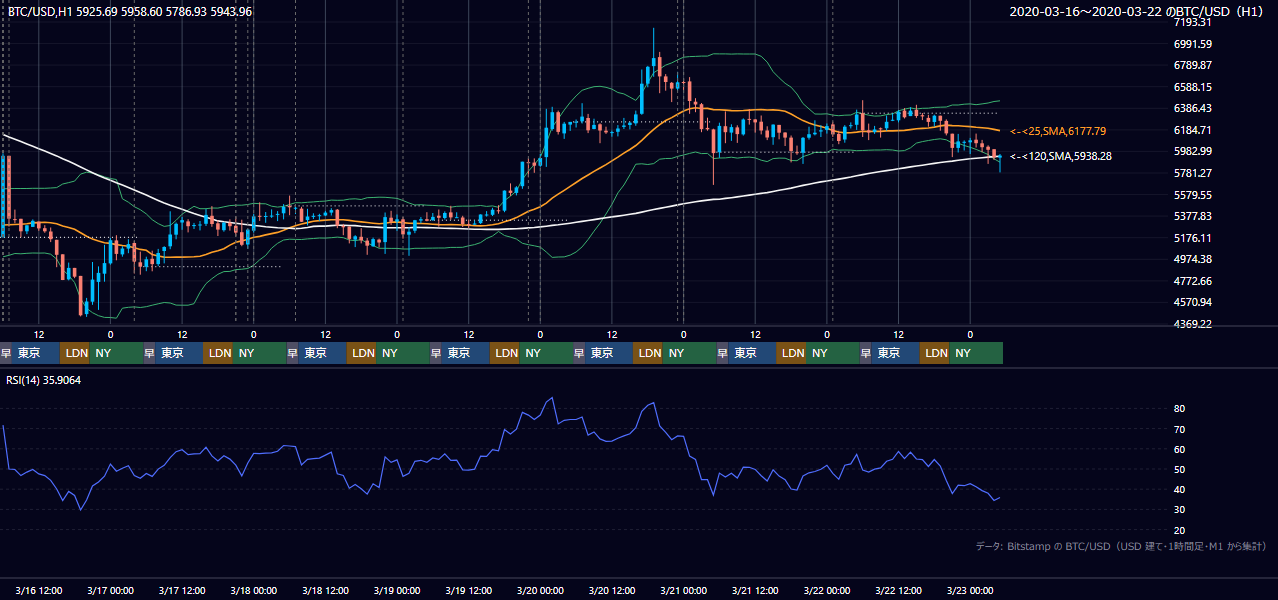Pick the 3/19 12:00 date label

pos(469,590)
